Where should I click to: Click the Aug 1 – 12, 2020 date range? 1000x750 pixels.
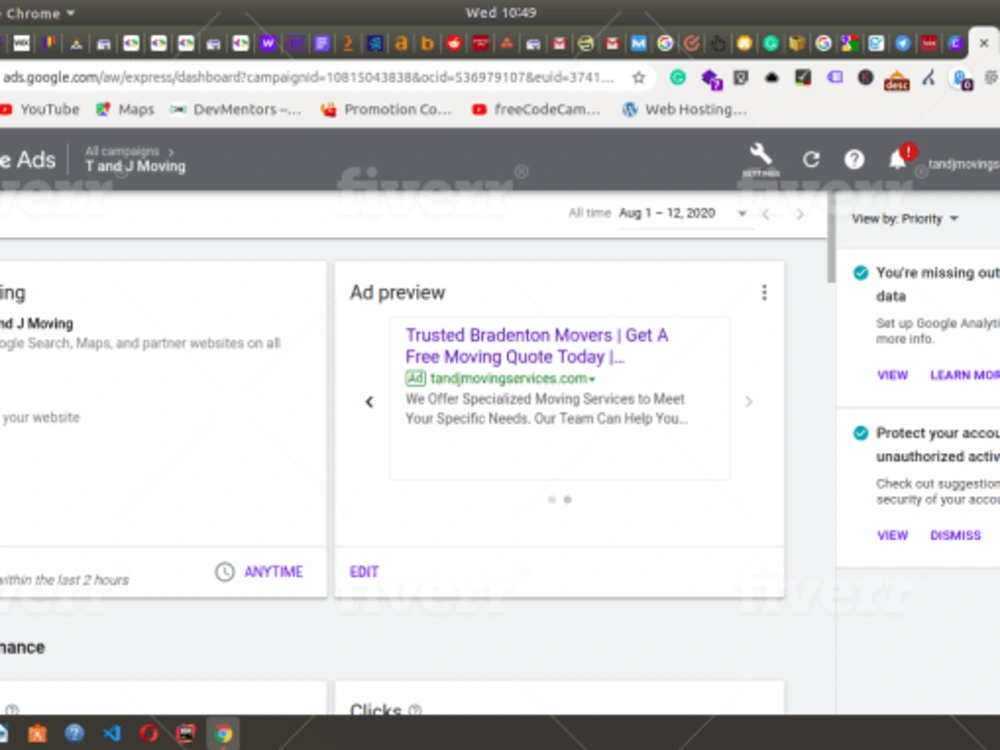coord(667,213)
